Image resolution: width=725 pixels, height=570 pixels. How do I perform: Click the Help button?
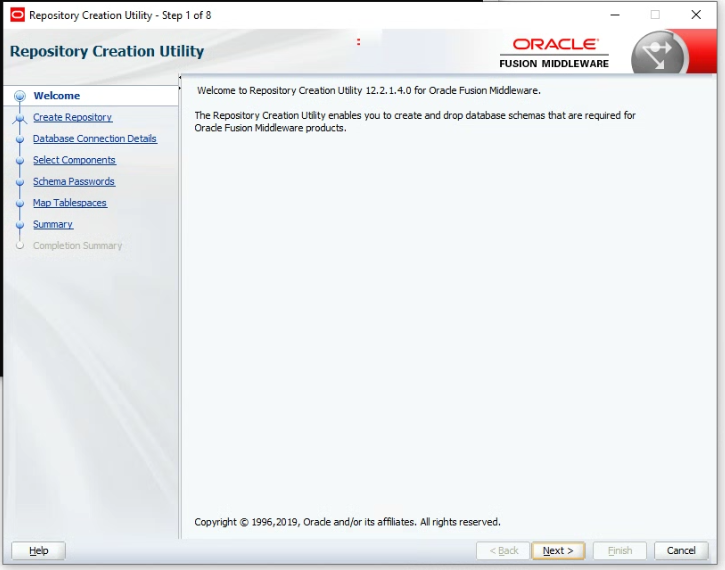pos(38,551)
